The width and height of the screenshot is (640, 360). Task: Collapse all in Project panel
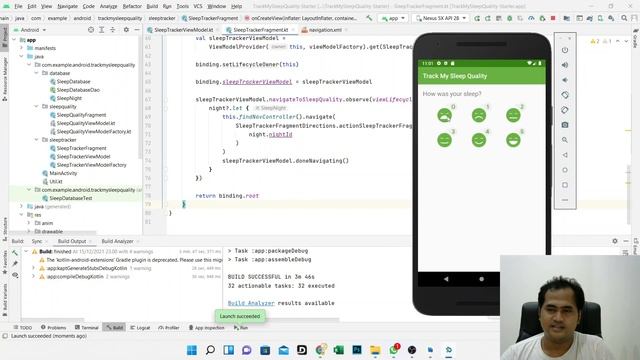click(113, 30)
